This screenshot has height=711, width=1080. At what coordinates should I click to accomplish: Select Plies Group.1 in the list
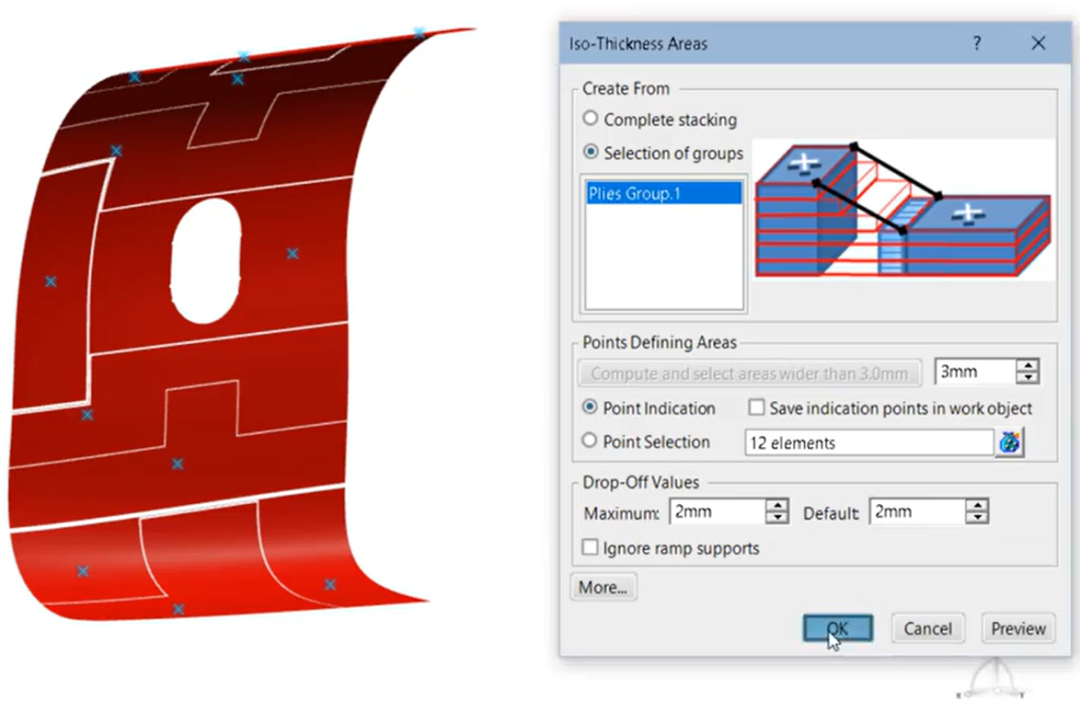[664, 194]
